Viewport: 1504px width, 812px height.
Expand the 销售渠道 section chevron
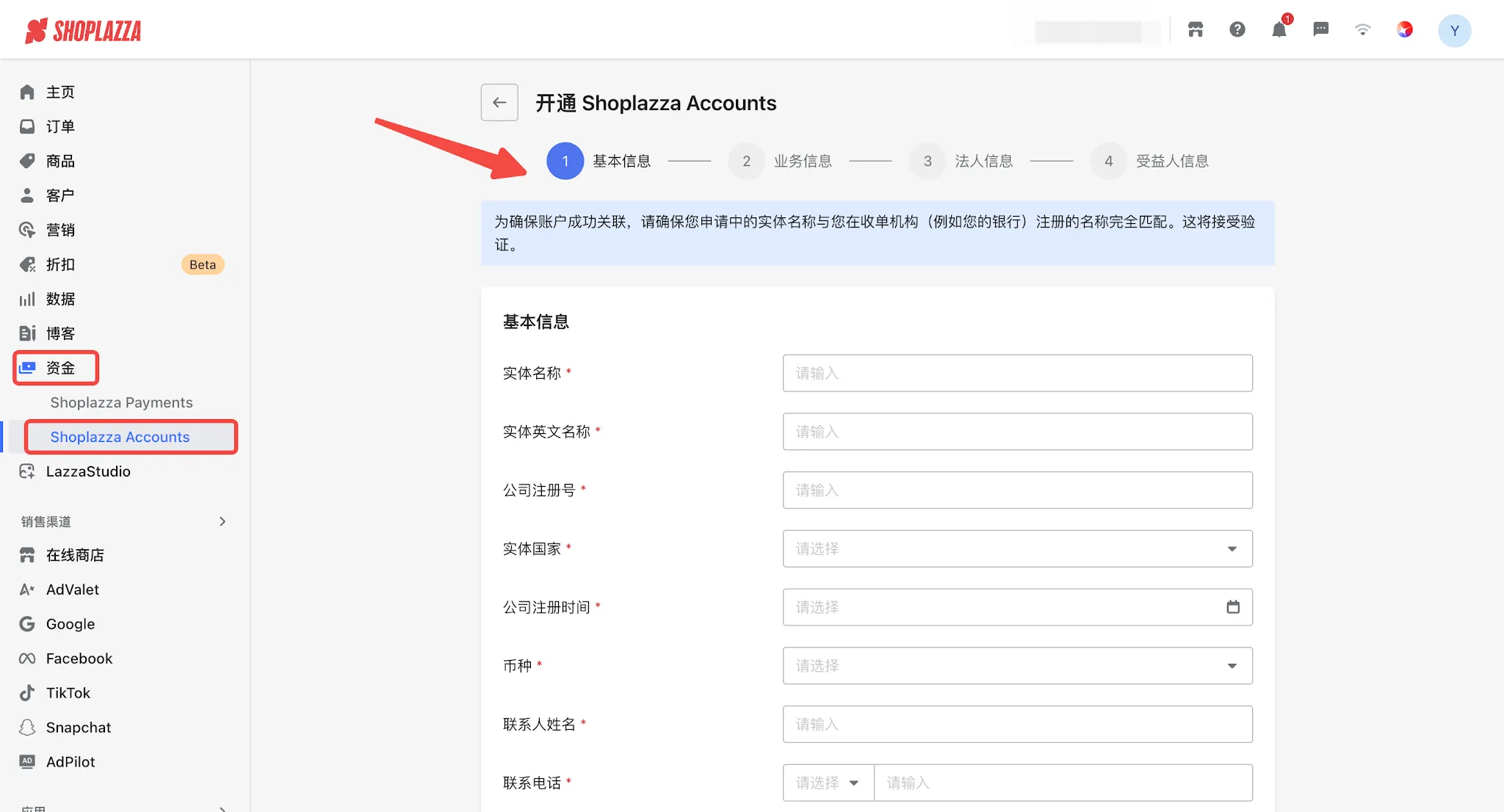click(x=223, y=521)
